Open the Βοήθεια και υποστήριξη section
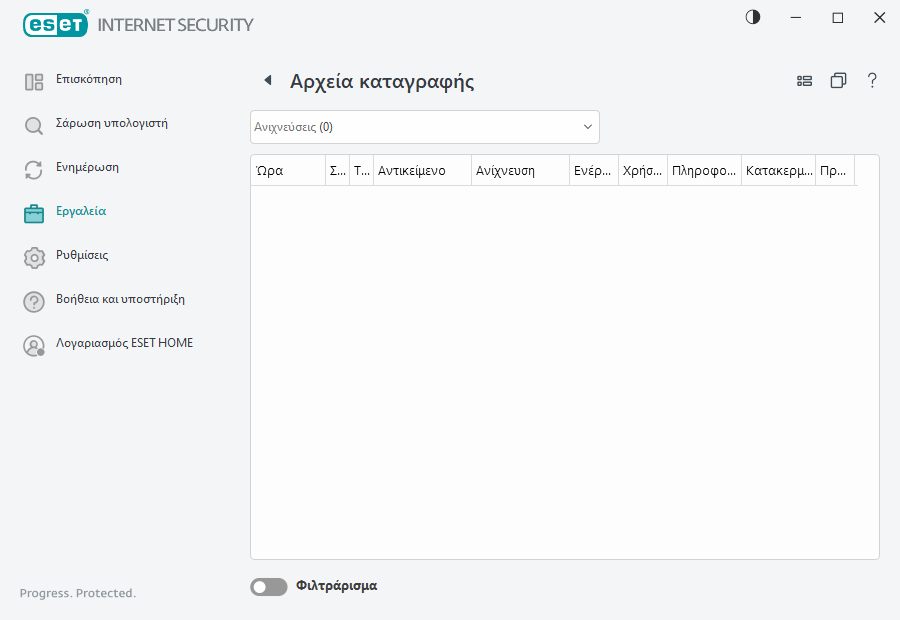Viewport: 900px width, 620px height. (x=119, y=300)
